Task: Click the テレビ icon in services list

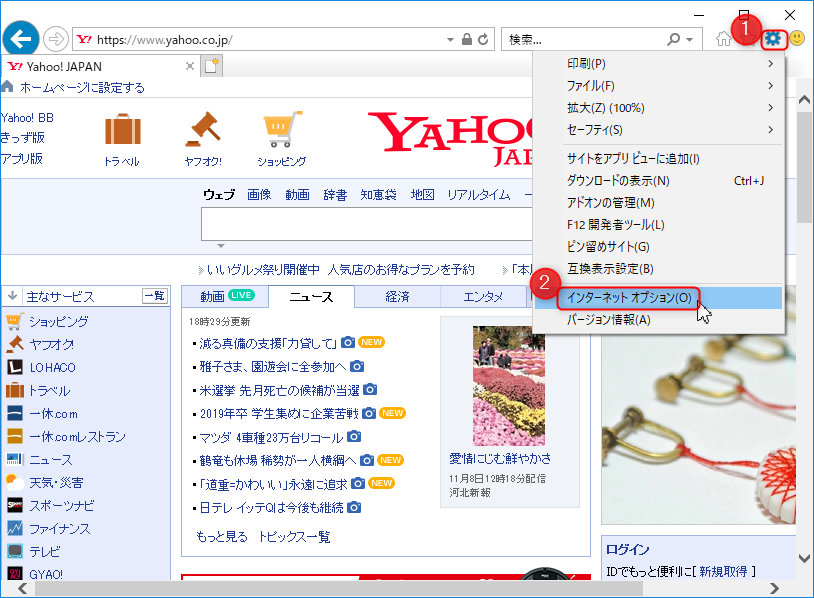Action: coord(15,551)
